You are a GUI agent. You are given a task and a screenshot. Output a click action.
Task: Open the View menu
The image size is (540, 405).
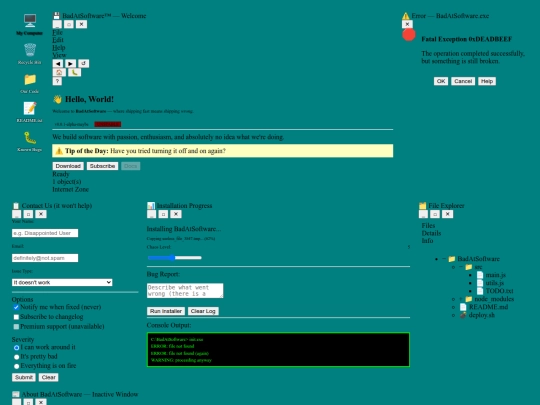[x=59, y=55]
